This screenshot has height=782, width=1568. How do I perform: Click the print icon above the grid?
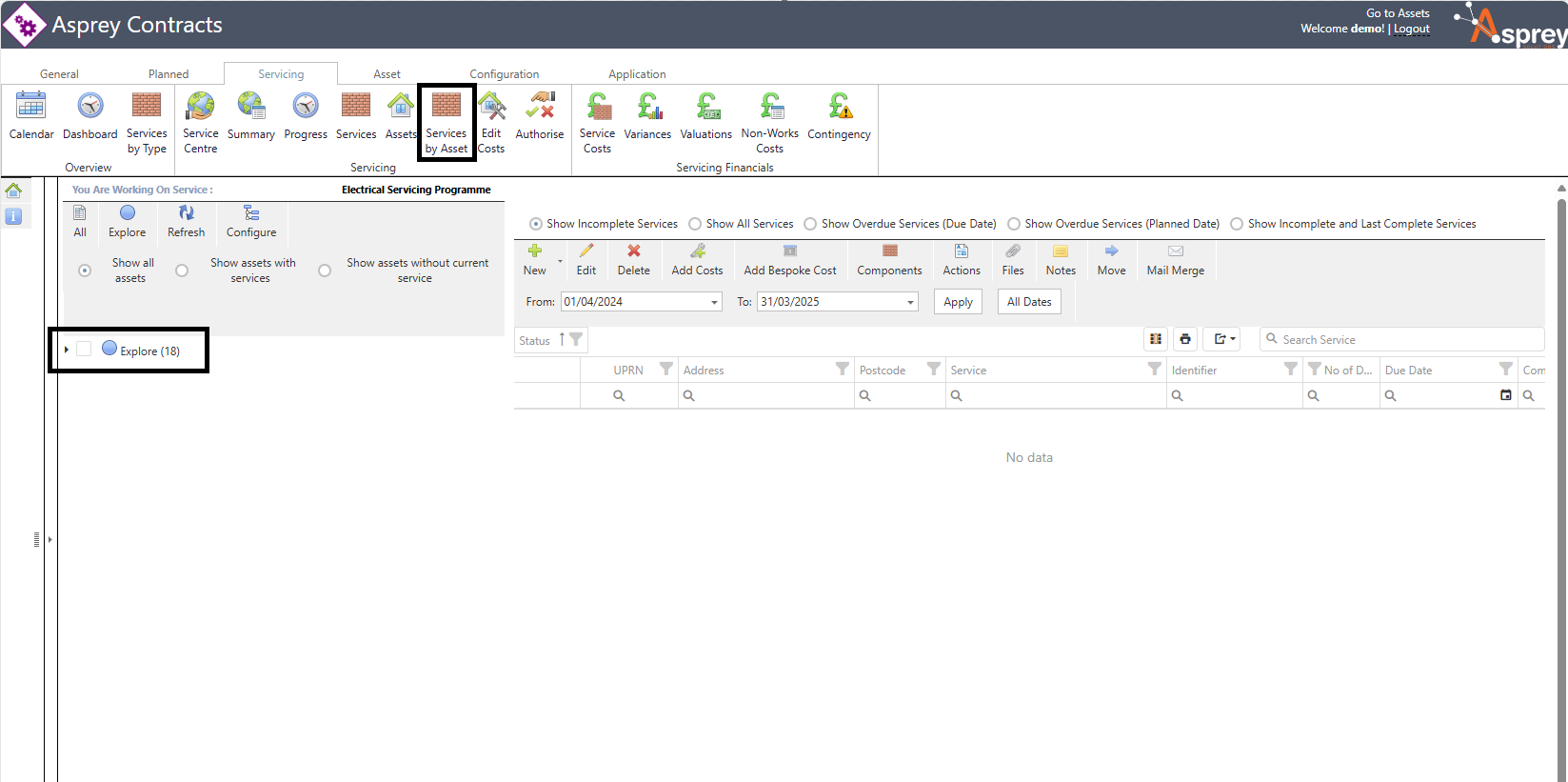click(x=1185, y=339)
